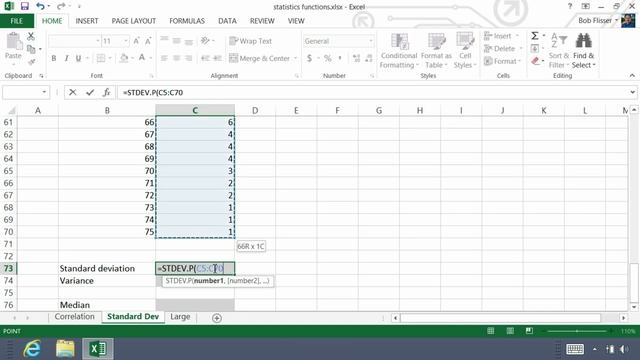Open the Format cells menu
640x360 pixels.
[502, 61]
